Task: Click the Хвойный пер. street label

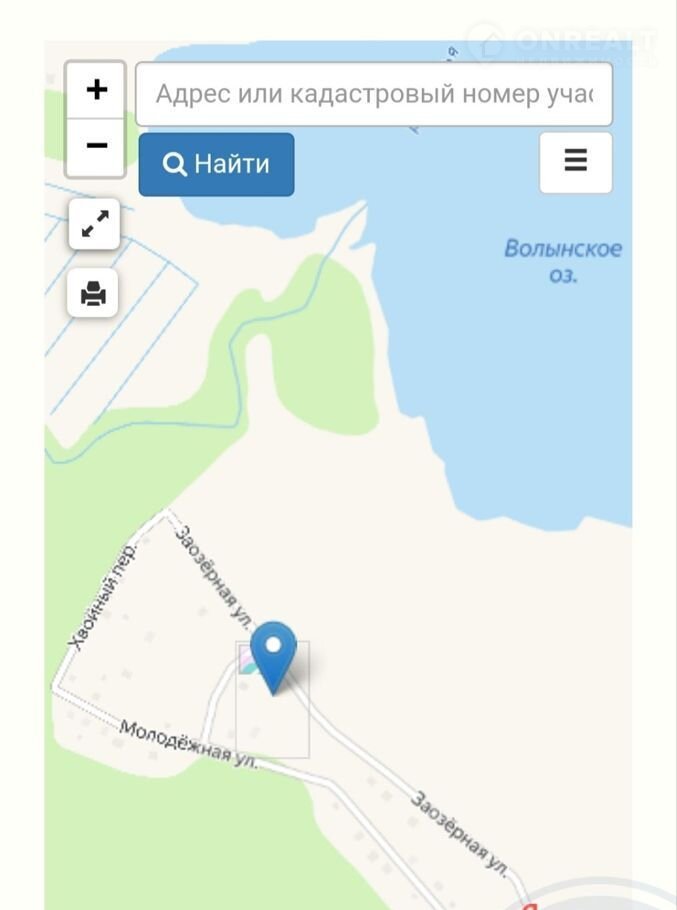Action: [101, 597]
